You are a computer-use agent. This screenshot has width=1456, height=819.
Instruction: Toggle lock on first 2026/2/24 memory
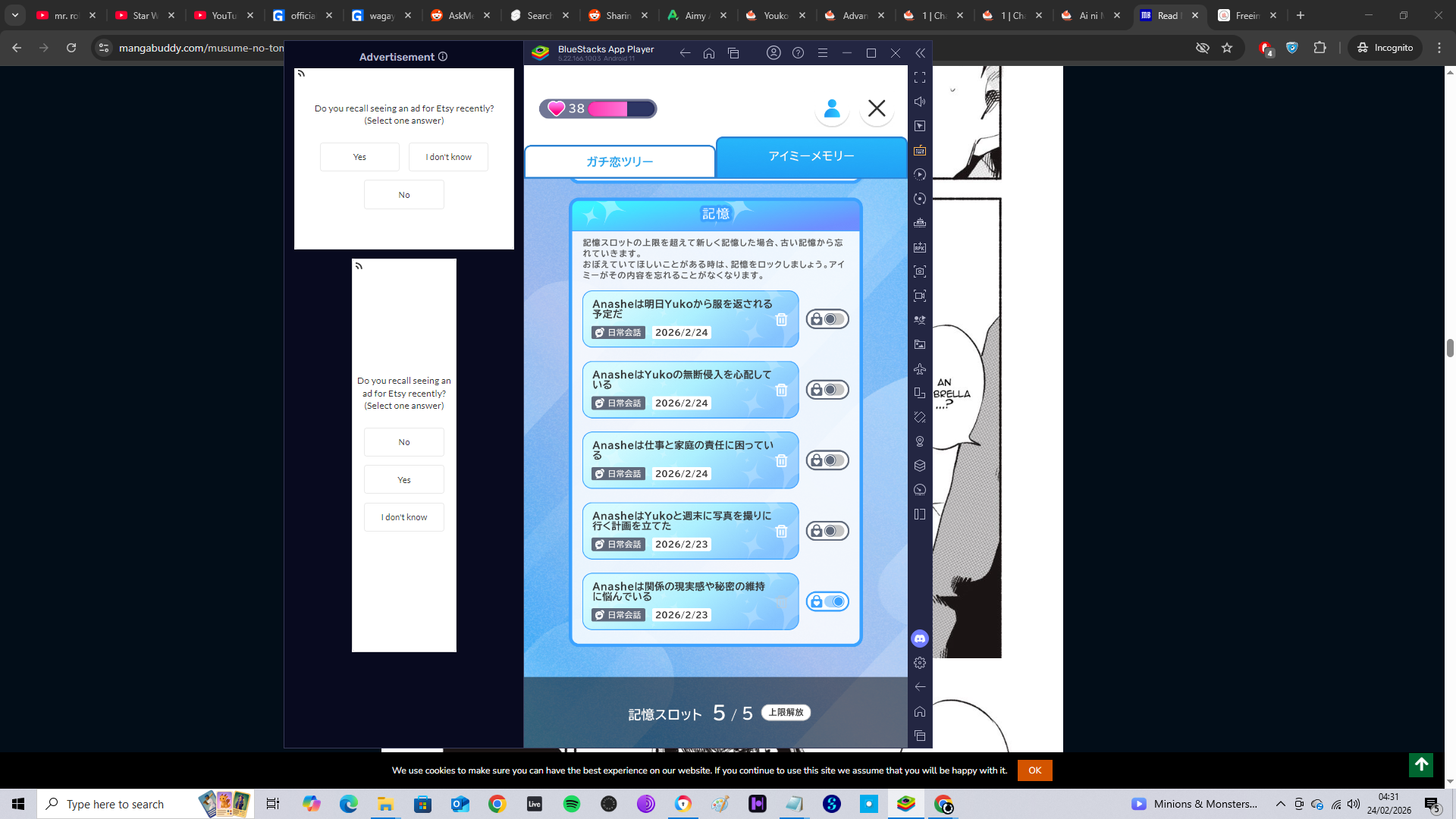coord(827,319)
